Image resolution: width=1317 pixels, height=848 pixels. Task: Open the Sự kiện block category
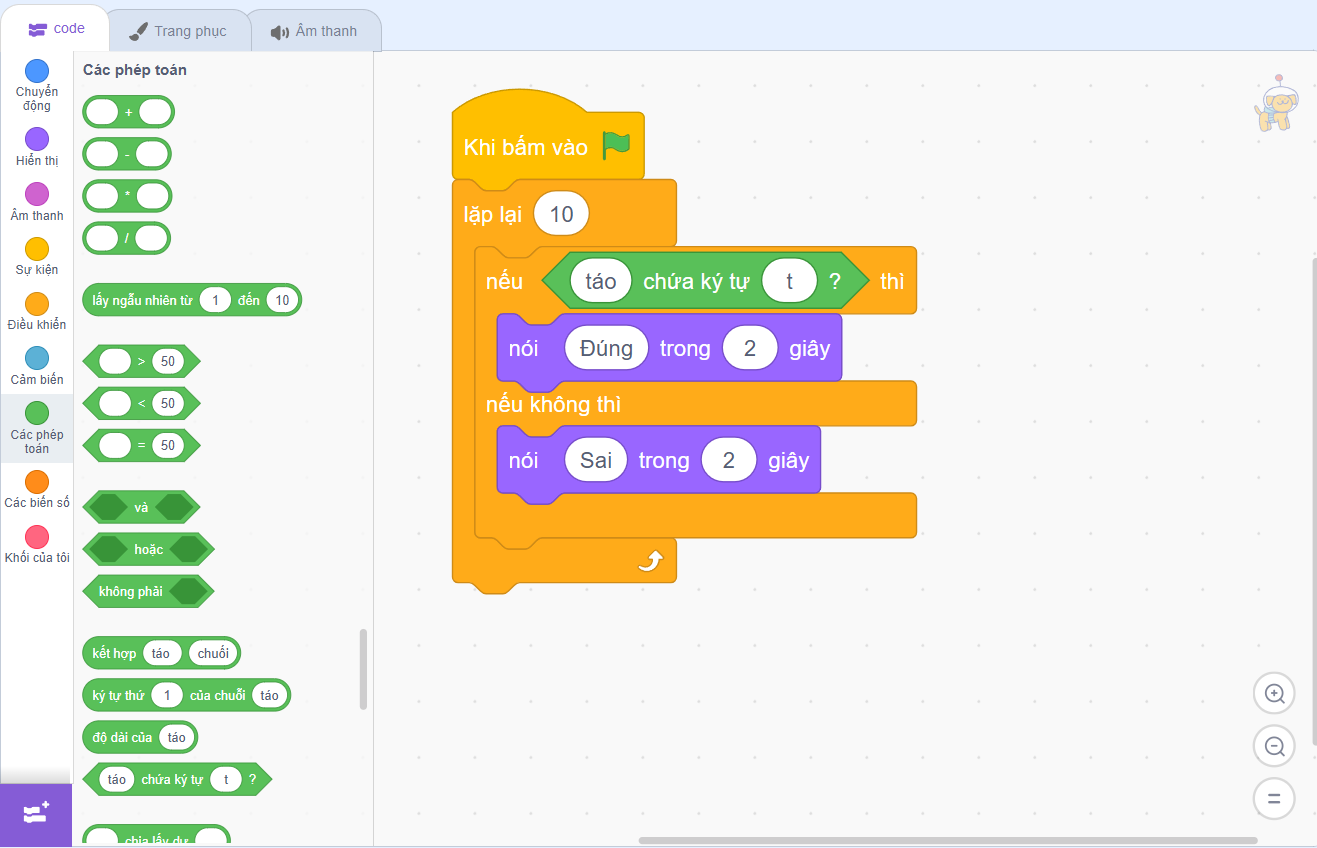coord(37,249)
